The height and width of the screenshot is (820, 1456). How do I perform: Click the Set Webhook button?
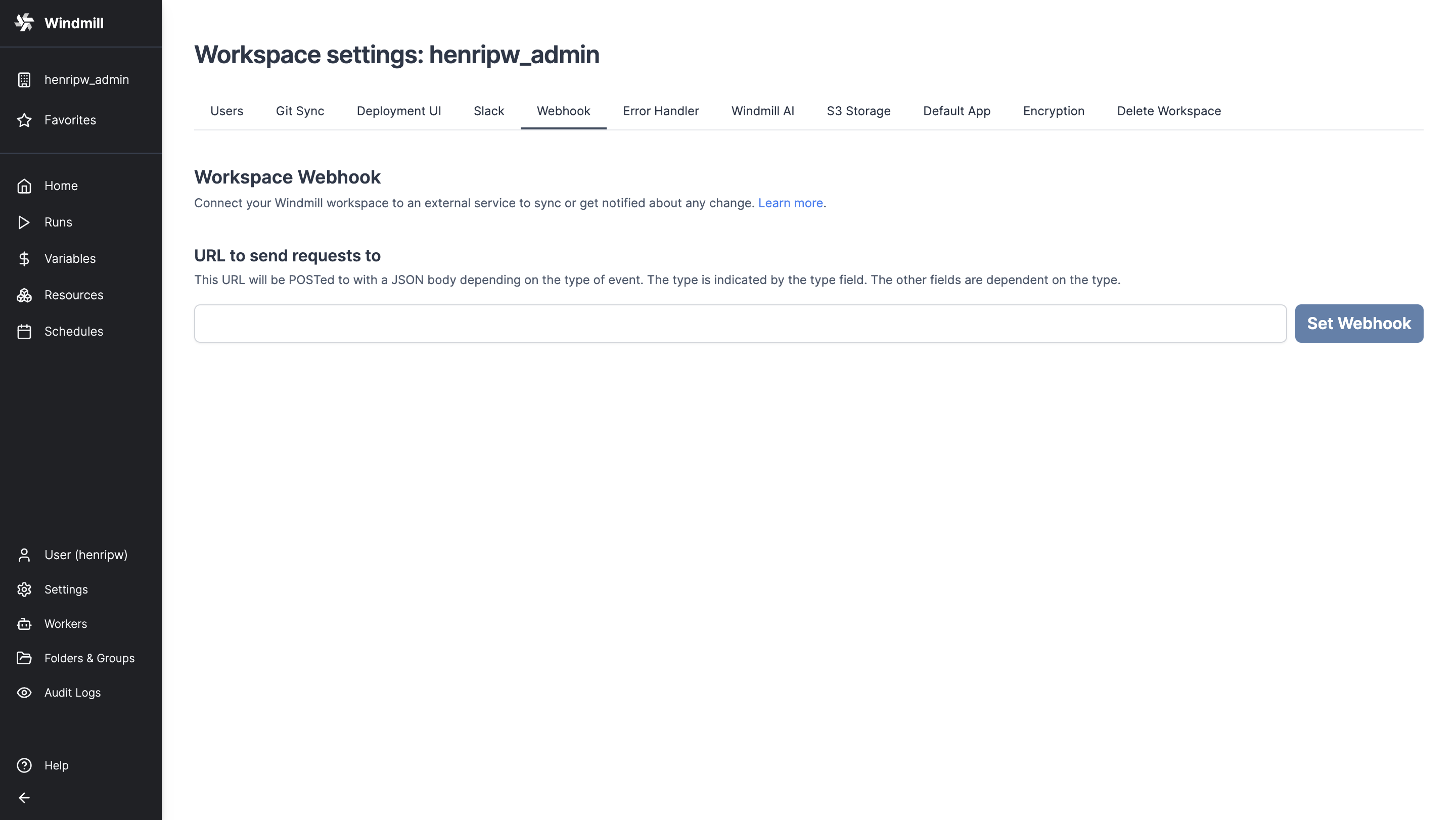tap(1358, 323)
